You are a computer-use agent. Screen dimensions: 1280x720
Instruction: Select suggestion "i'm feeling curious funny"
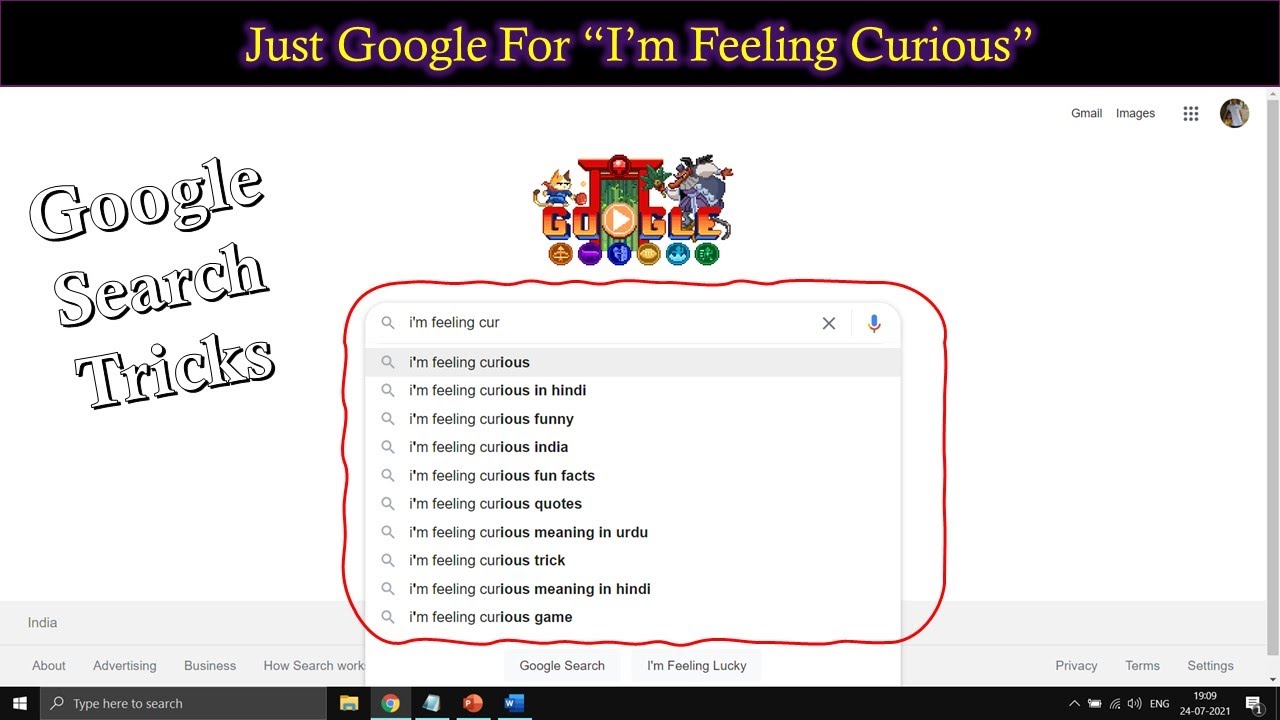coord(633,419)
